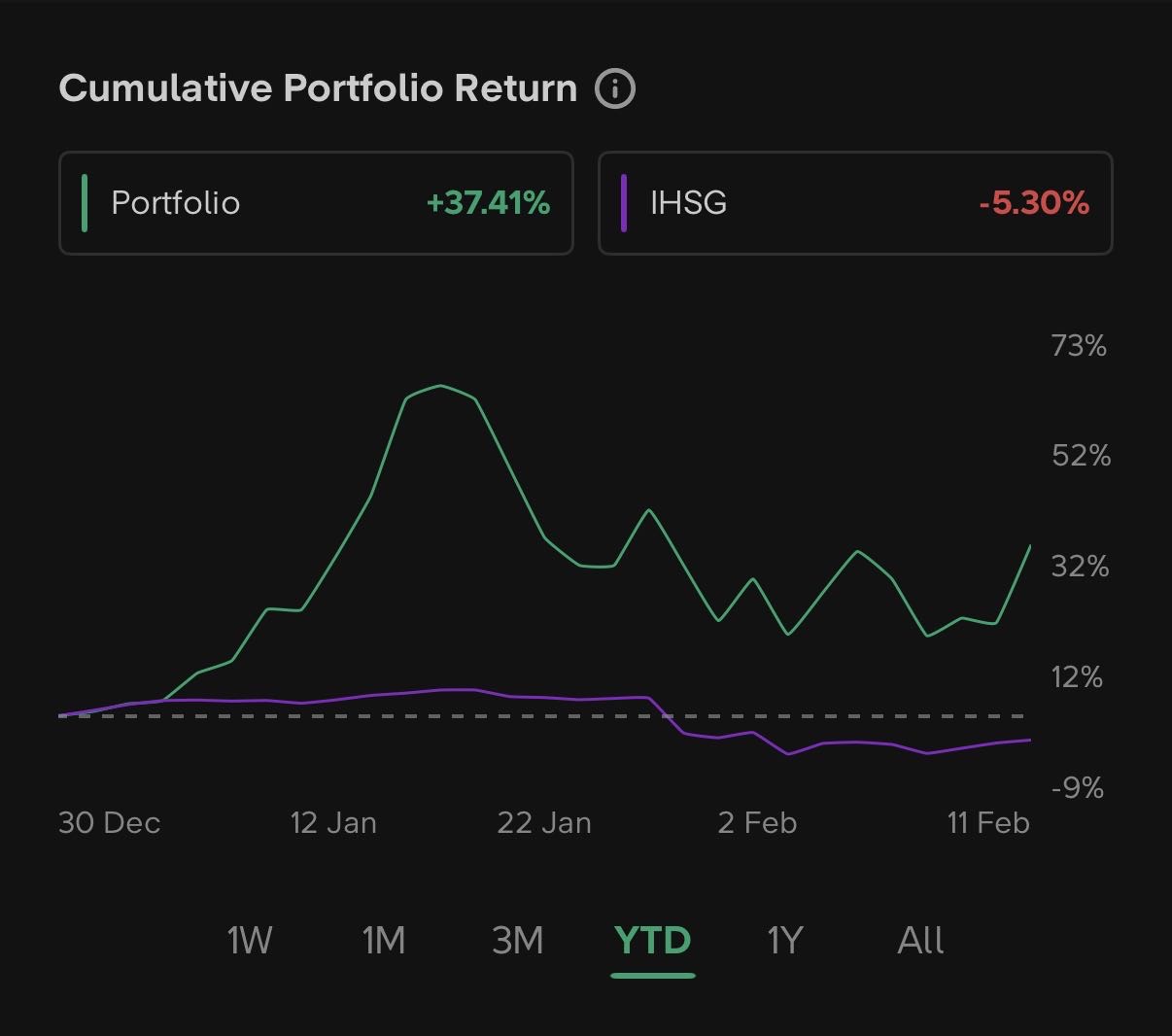Click the 11 Feb date label
1172x1036 pixels.
coord(988,823)
